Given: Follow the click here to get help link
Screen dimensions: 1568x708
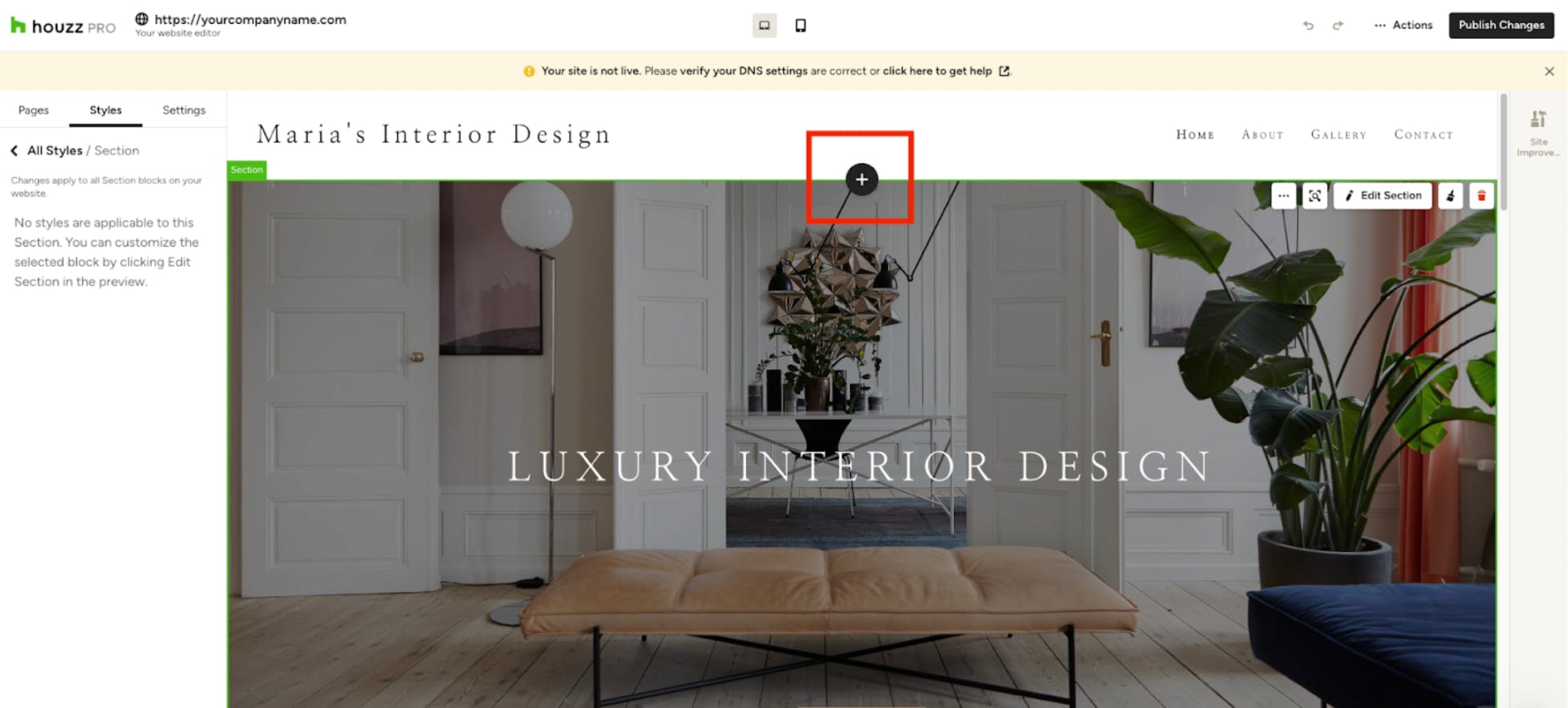Looking at the screenshot, I should tap(937, 71).
